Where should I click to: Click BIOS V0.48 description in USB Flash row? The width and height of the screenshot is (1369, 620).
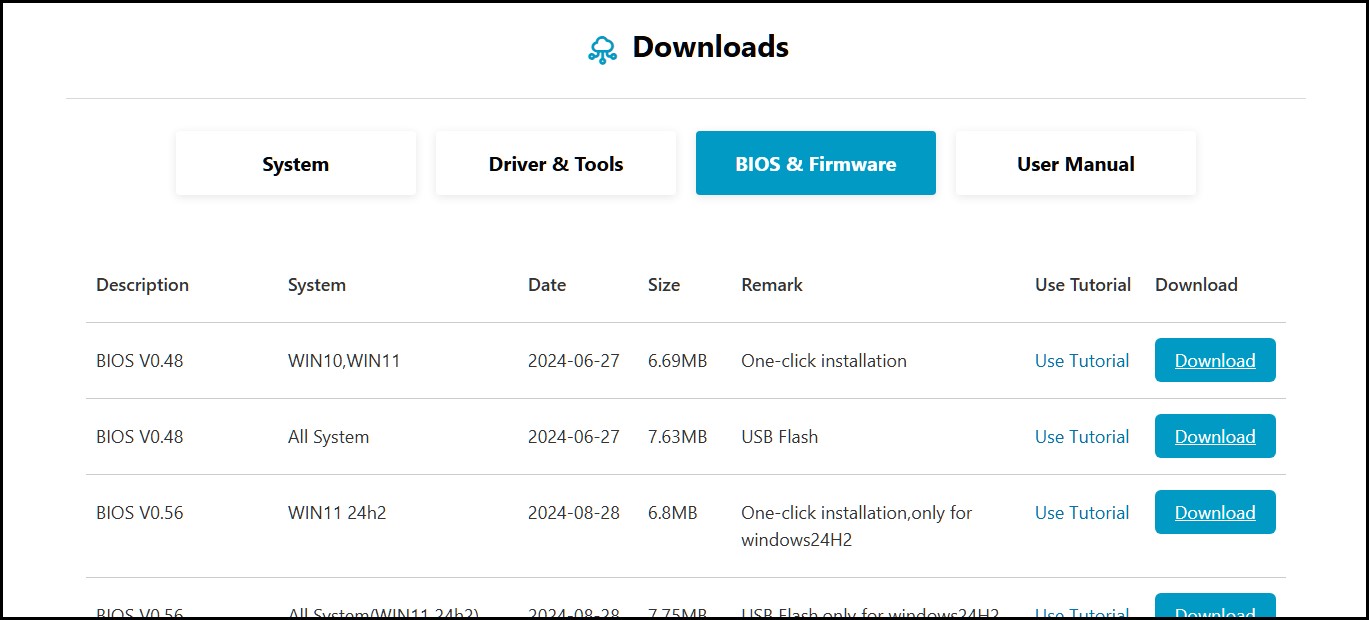pos(140,437)
